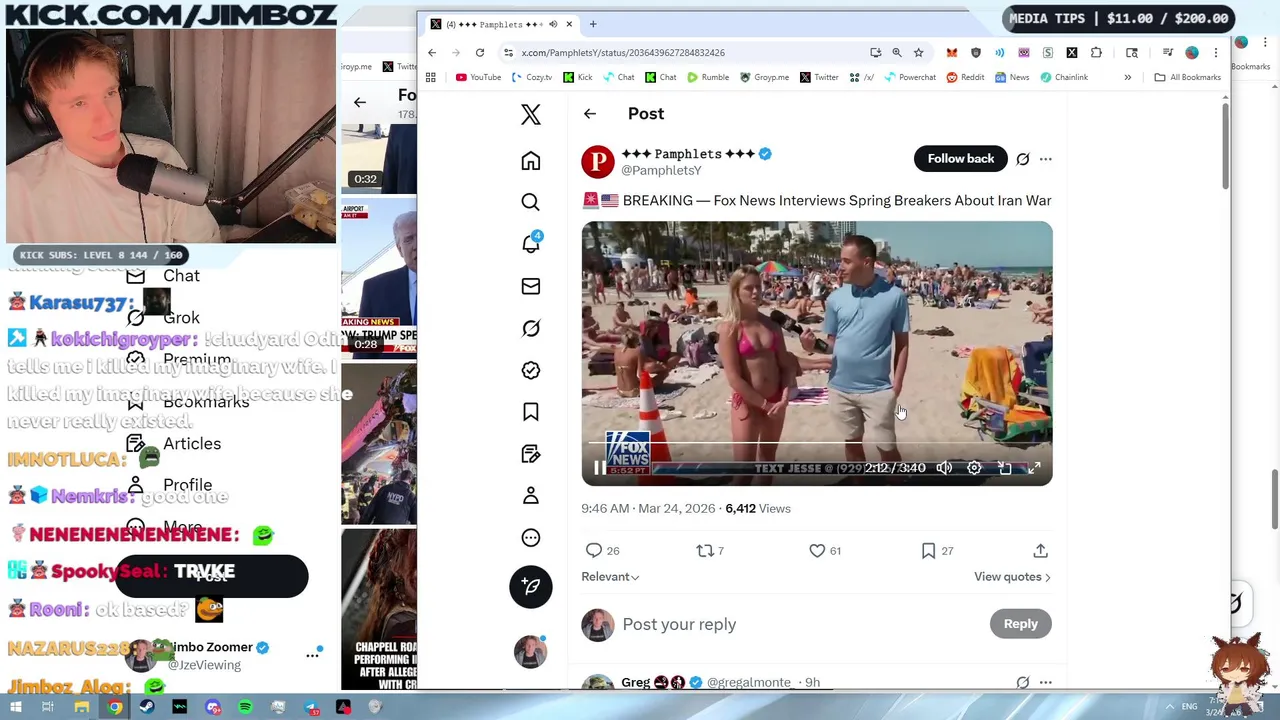The height and width of the screenshot is (720, 1280).
Task: Go to Home in X sidebar
Action: [x=531, y=161]
